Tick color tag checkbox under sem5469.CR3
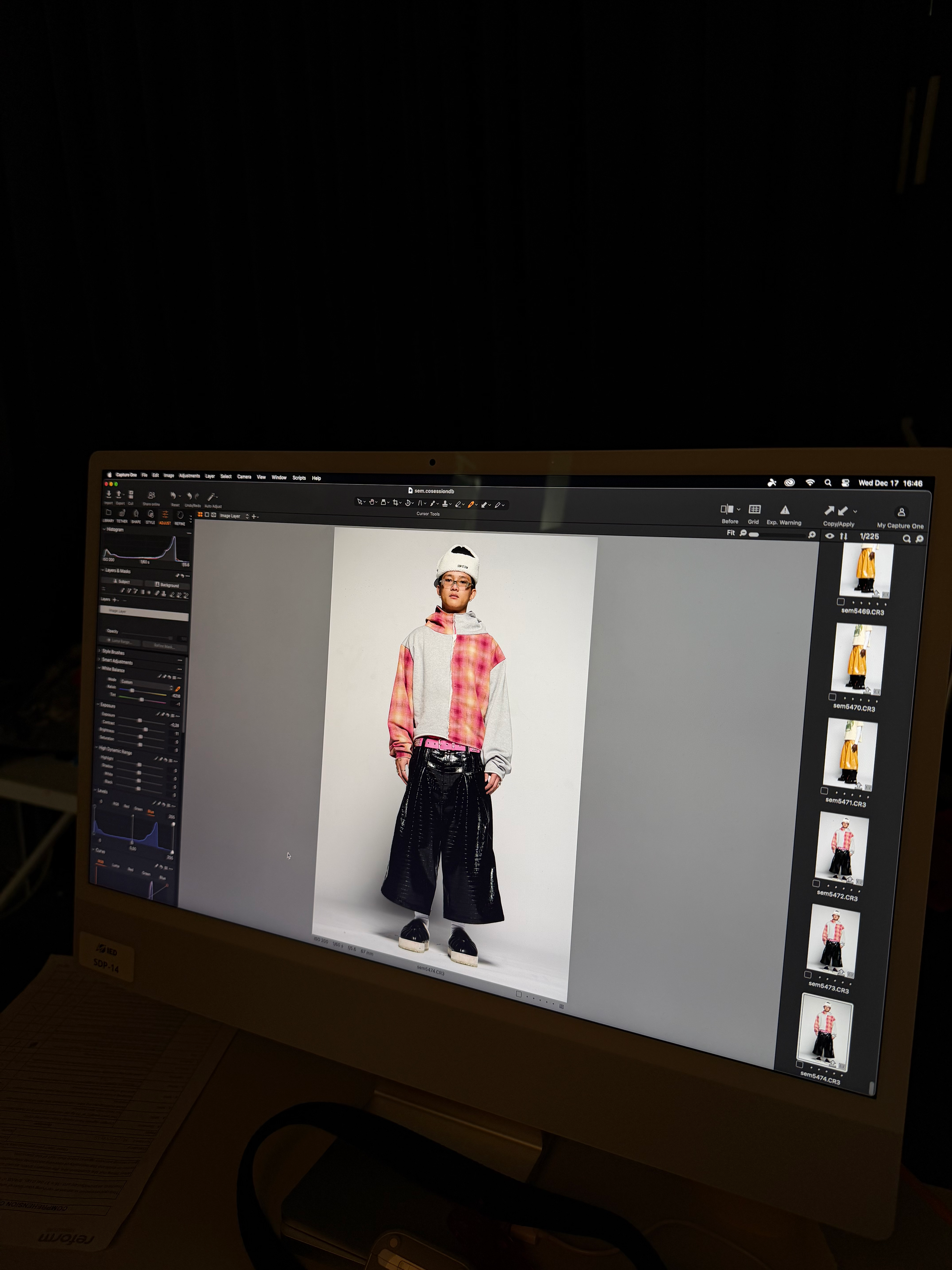Image resolution: width=952 pixels, height=1270 pixels. 841,602
